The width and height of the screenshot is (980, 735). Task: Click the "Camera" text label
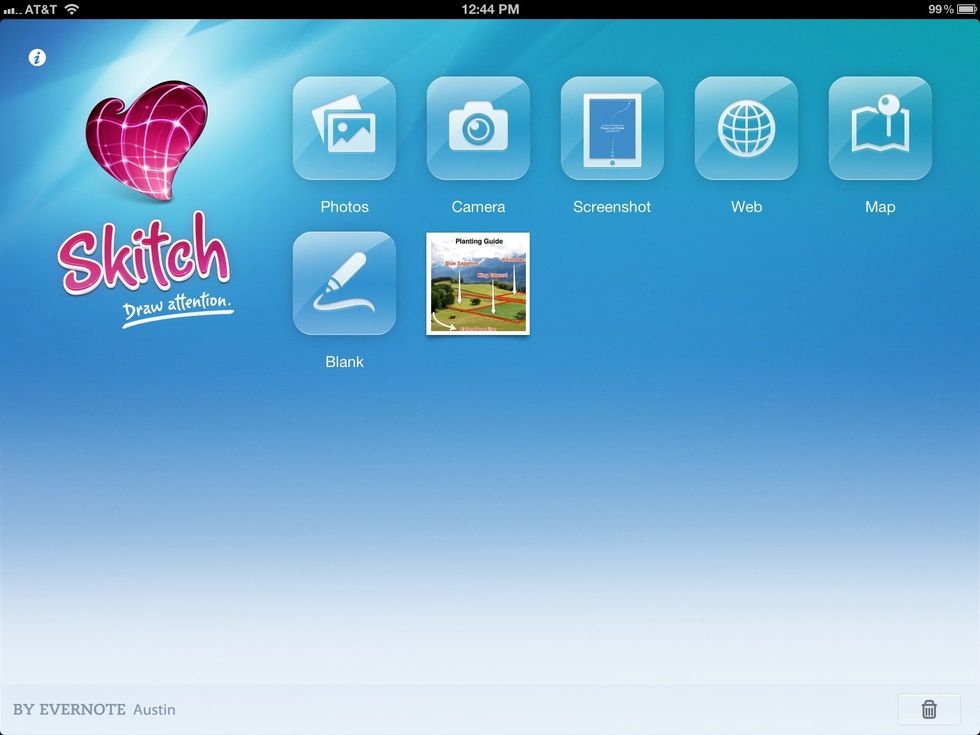(x=478, y=207)
